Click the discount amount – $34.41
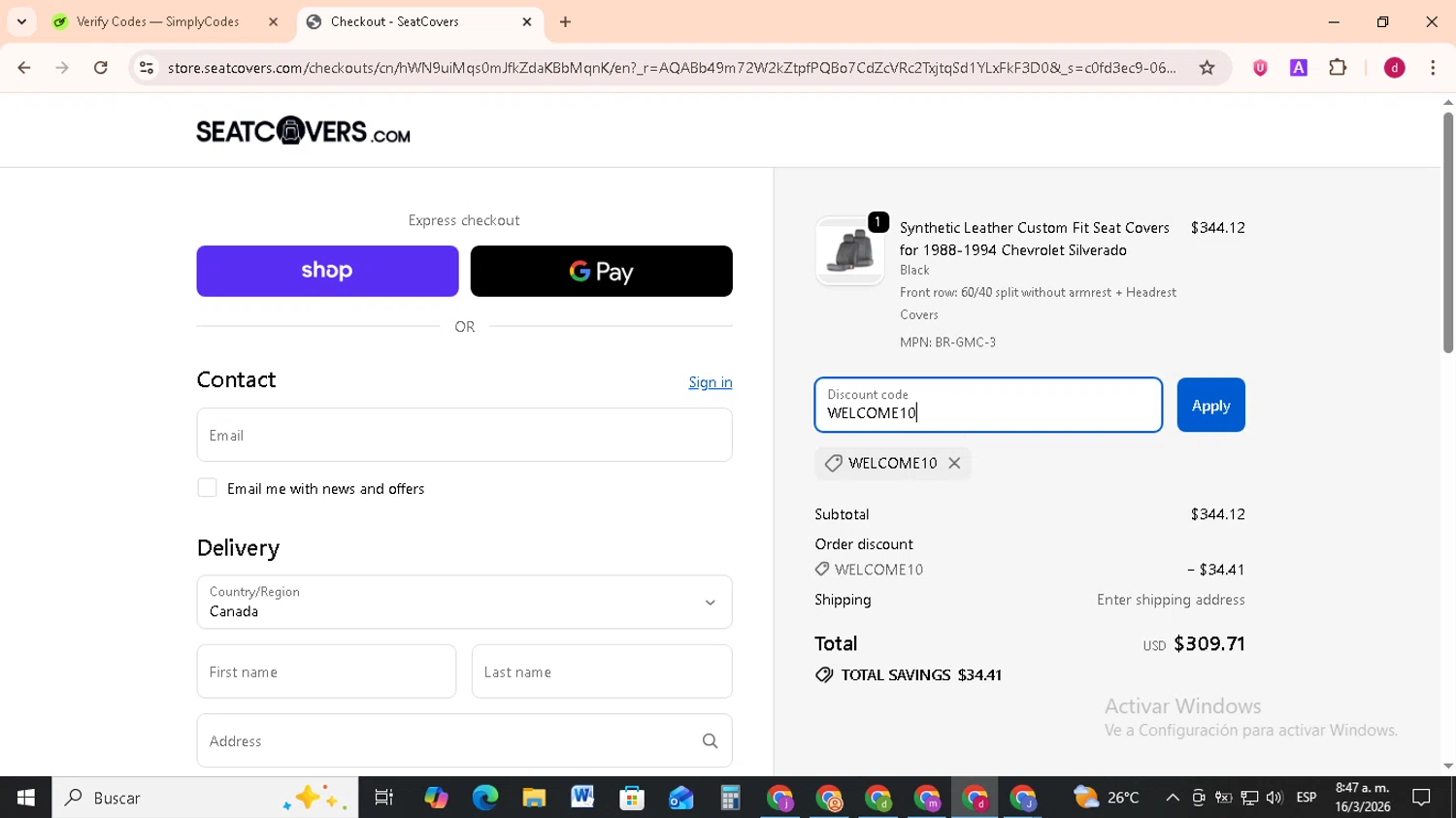Viewport: 1456px width, 818px height. coord(1215,570)
